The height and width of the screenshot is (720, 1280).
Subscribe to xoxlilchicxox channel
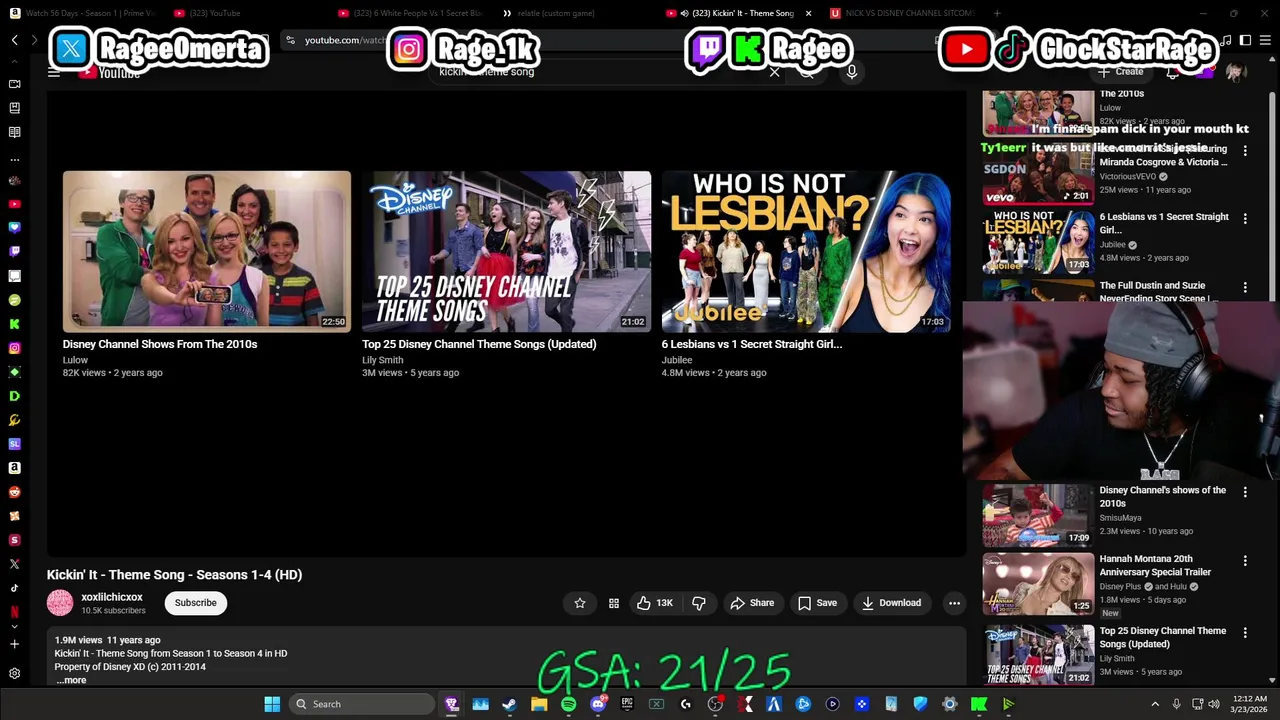(x=196, y=603)
